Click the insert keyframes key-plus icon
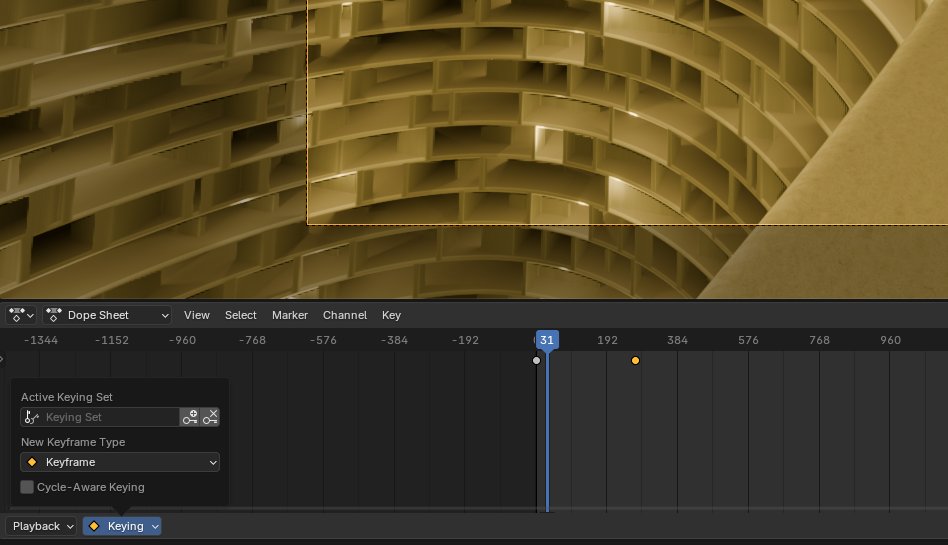The width and height of the screenshot is (948, 545). click(x=190, y=417)
